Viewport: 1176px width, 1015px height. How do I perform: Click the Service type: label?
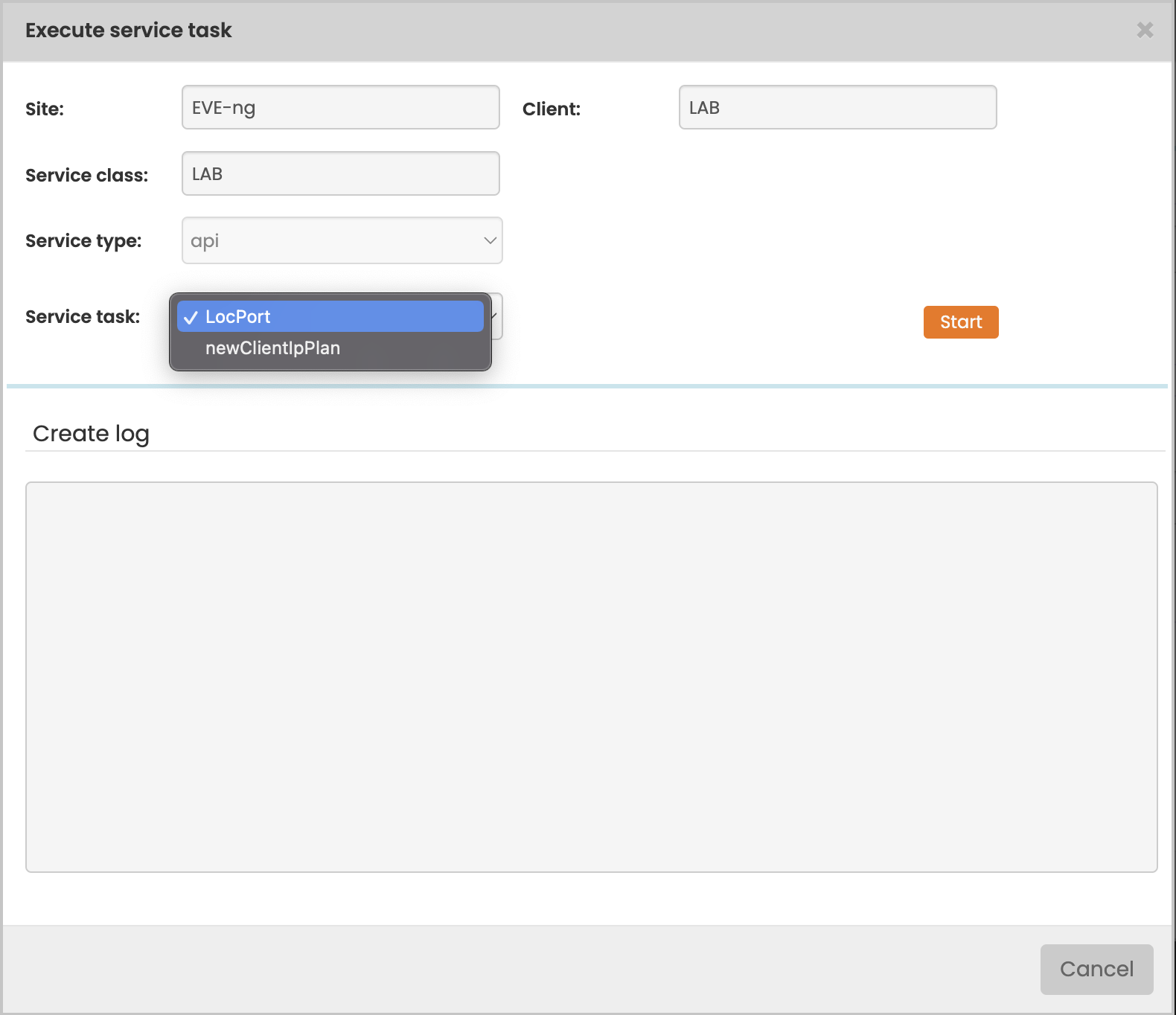[x=83, y=240]
